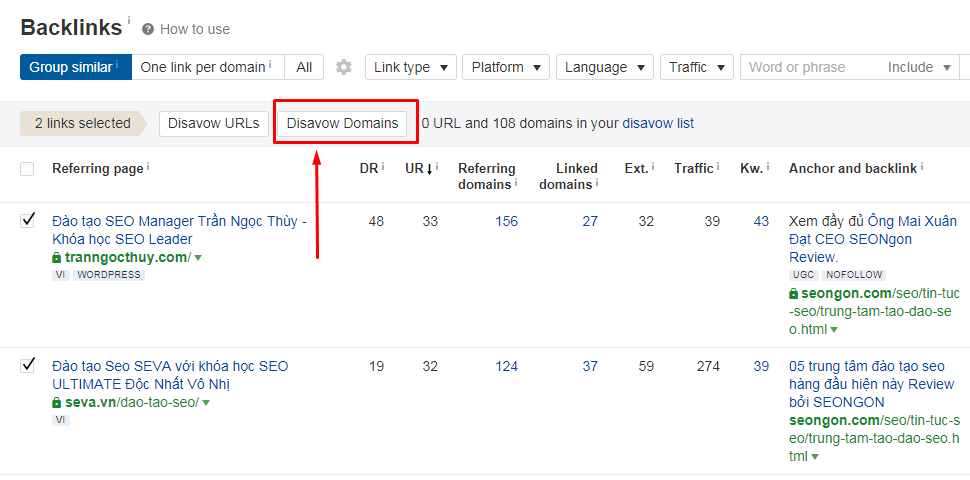
Task: Click the info icon beside the Kw. header
Action: 768,166
